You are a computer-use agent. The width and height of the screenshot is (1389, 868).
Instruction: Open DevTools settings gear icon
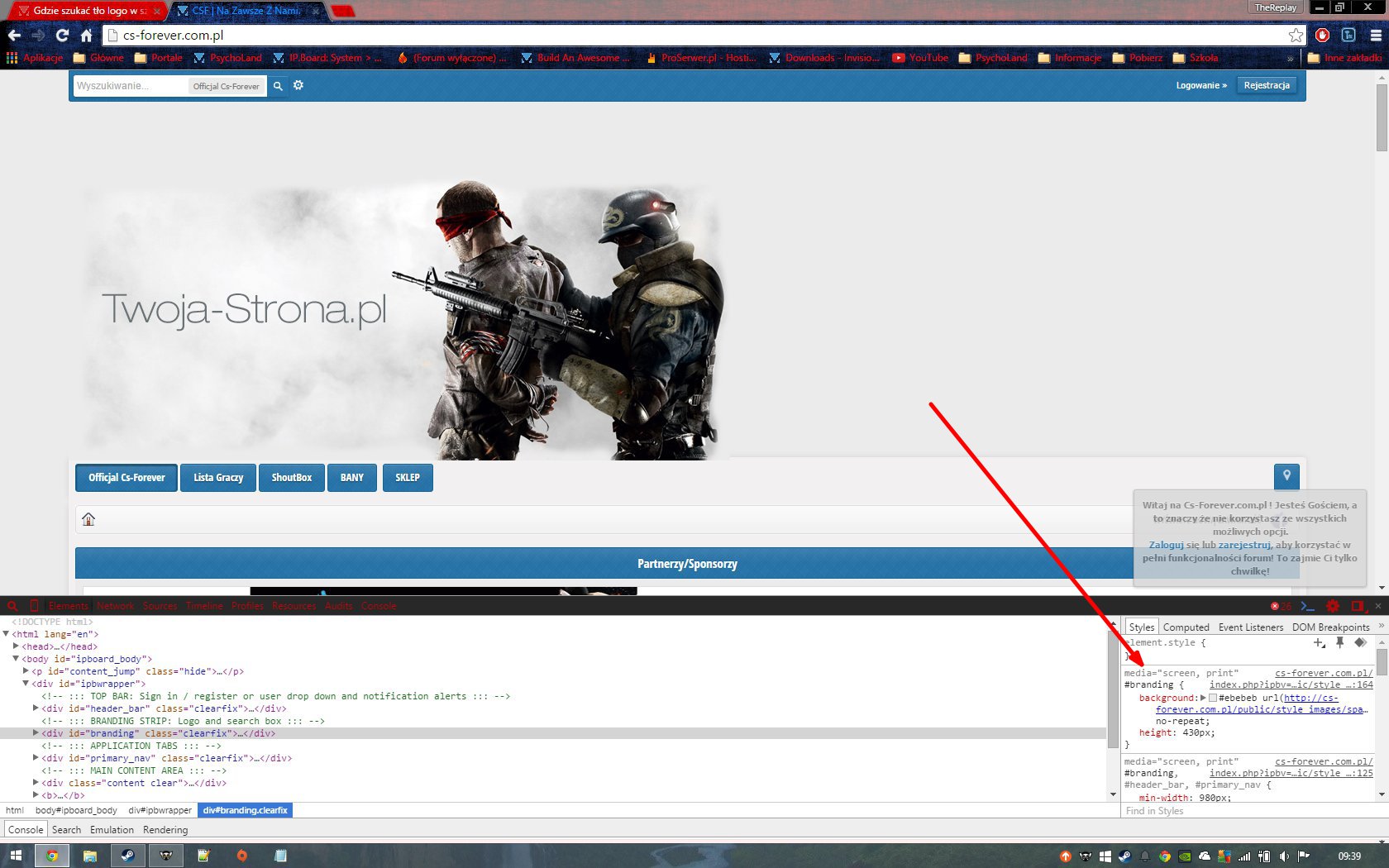tap(1332, 606)
